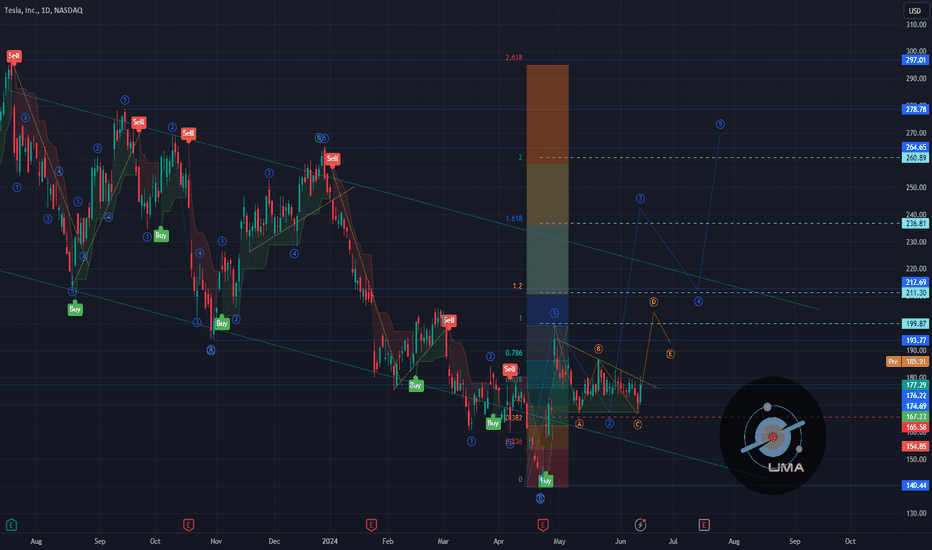Click the Nov label on the time axis
The height and width of the screenshot is (550, 932).
[x=216, y=541]
